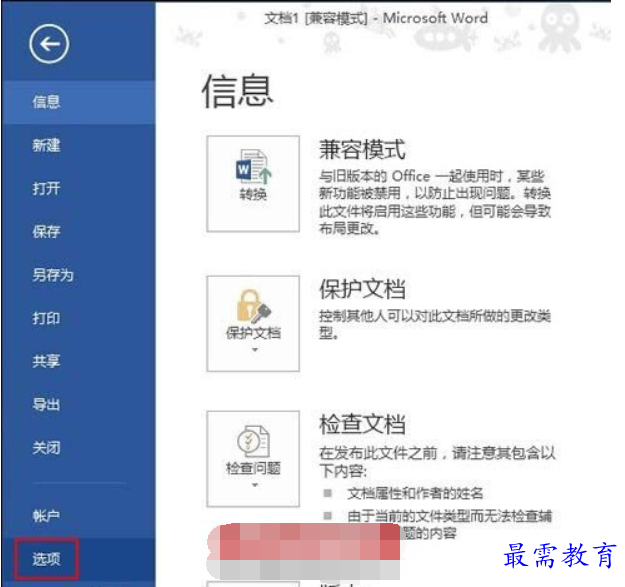The height and width of the screenshot is (587, 625).
Task: Click the 文档属性和作者的姓名 bullet text
Action: point(415,494)
